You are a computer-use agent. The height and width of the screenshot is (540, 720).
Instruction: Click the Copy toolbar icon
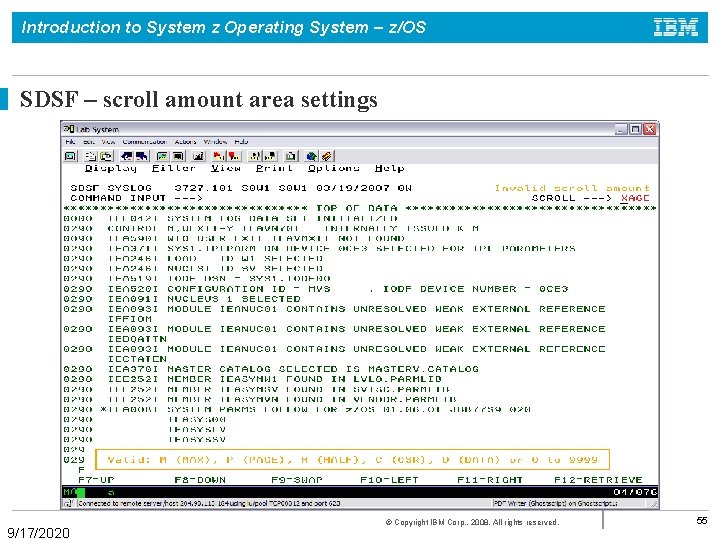pos(91,157)
